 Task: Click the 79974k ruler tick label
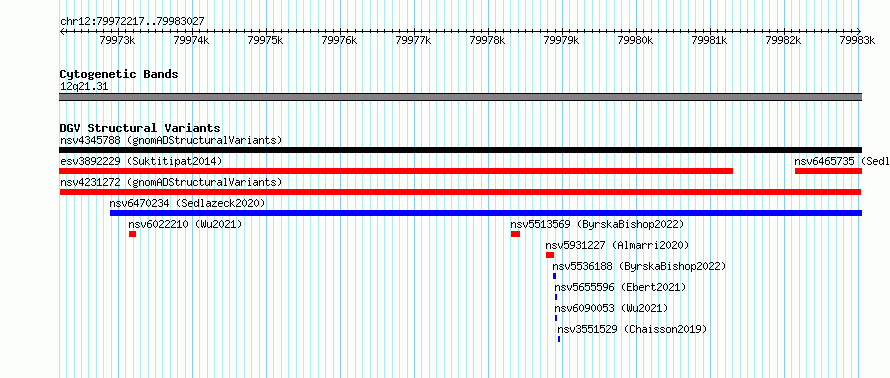tap(191, 40)
